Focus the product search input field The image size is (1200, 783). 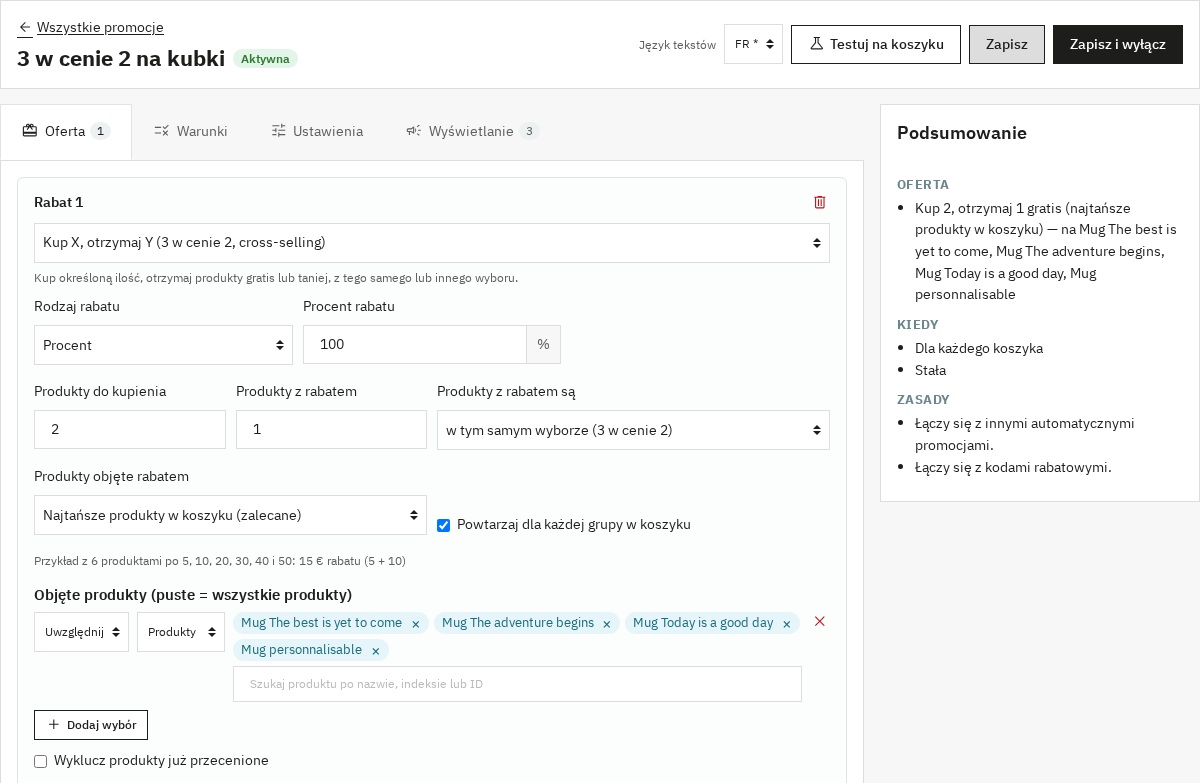click(x=517, y=684)
